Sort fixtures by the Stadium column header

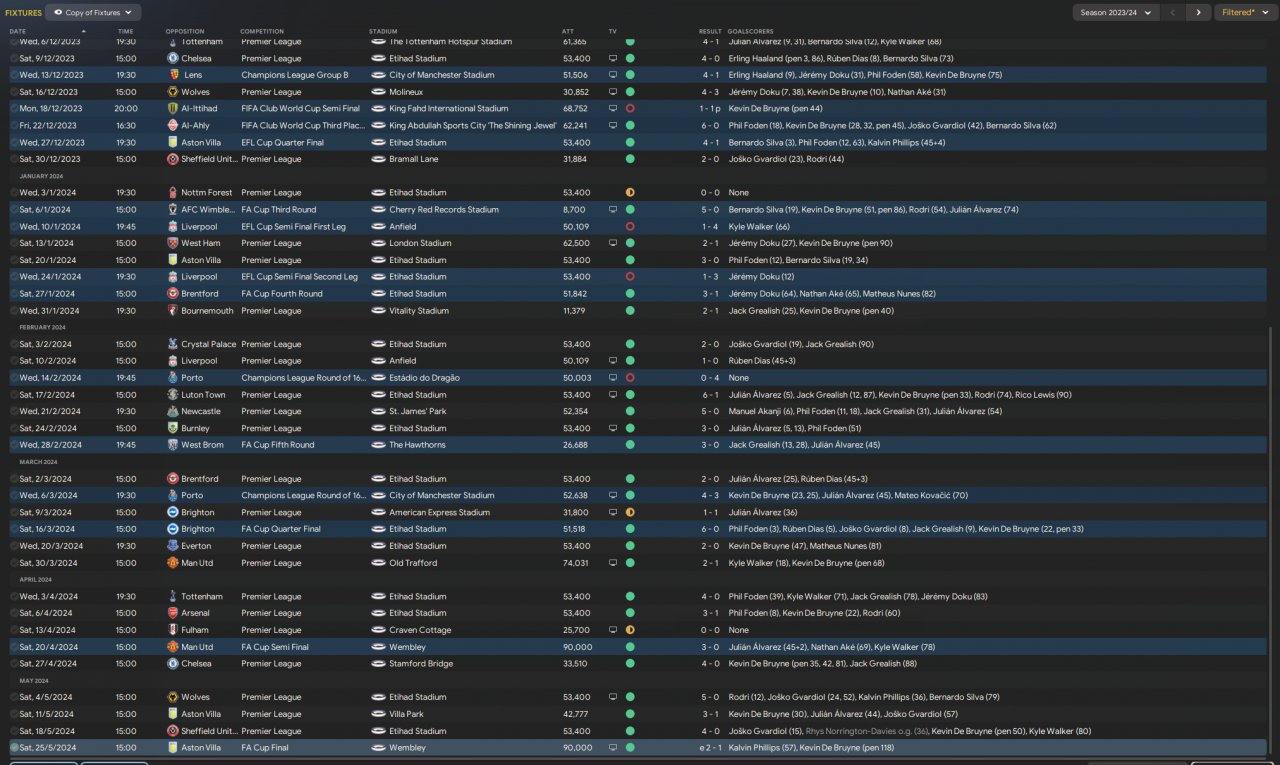tap(382, 31)
